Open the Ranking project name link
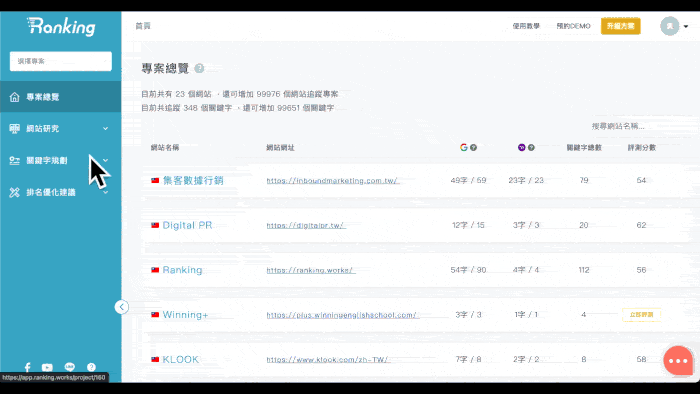Image resolution: width=700 pixels, height=394 pixels. 182,270
